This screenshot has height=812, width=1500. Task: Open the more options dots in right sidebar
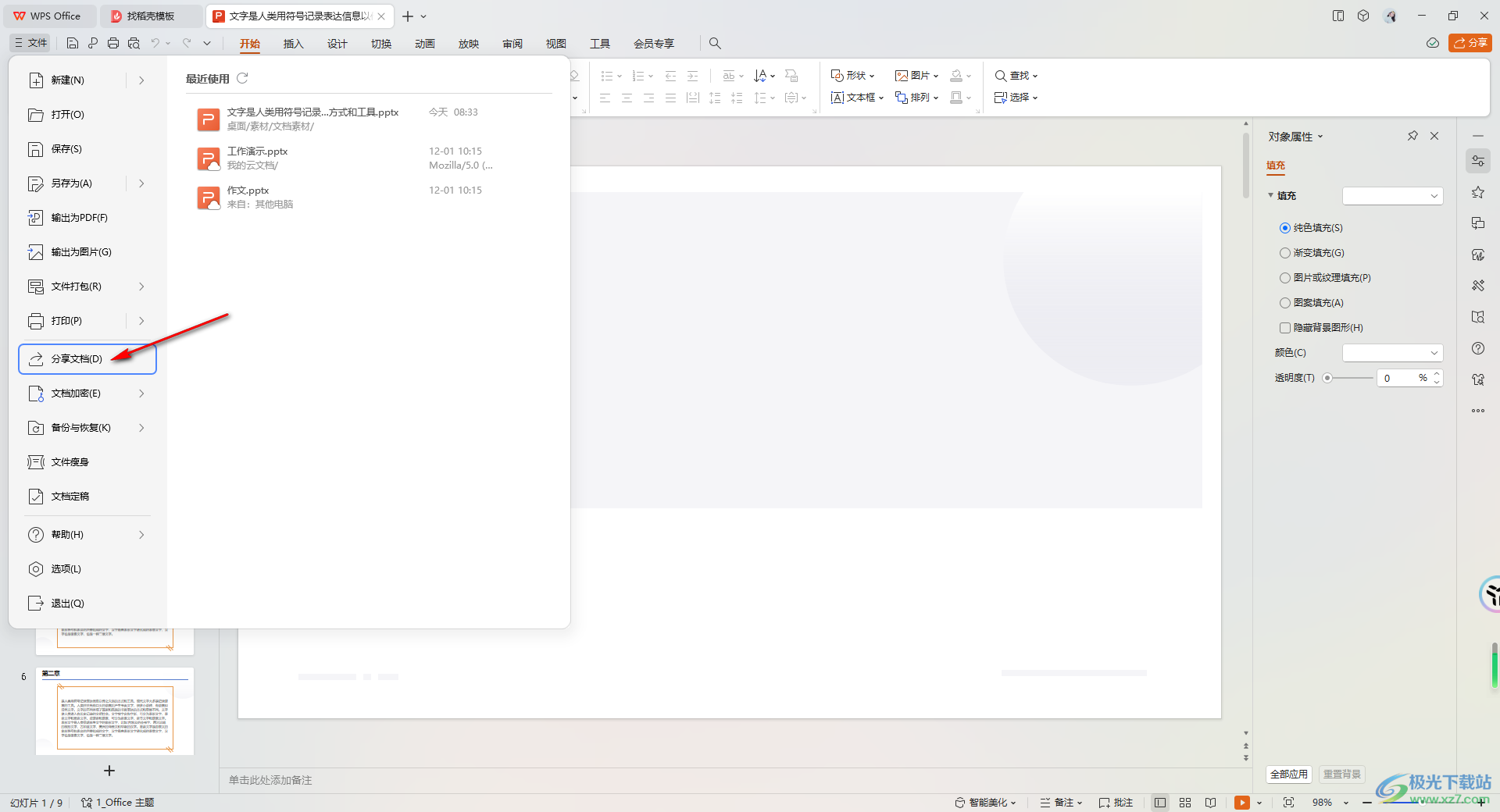[x=1478, y=411]
